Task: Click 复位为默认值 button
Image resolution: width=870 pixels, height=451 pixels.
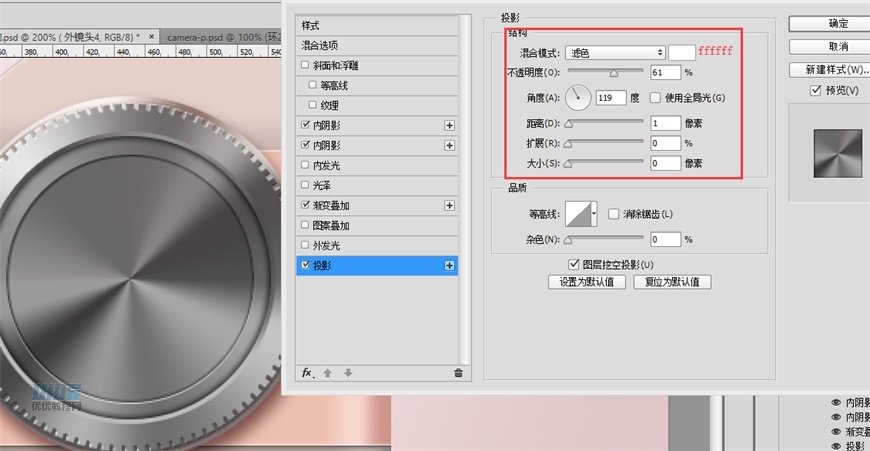Action: click(x=672, y=282)
